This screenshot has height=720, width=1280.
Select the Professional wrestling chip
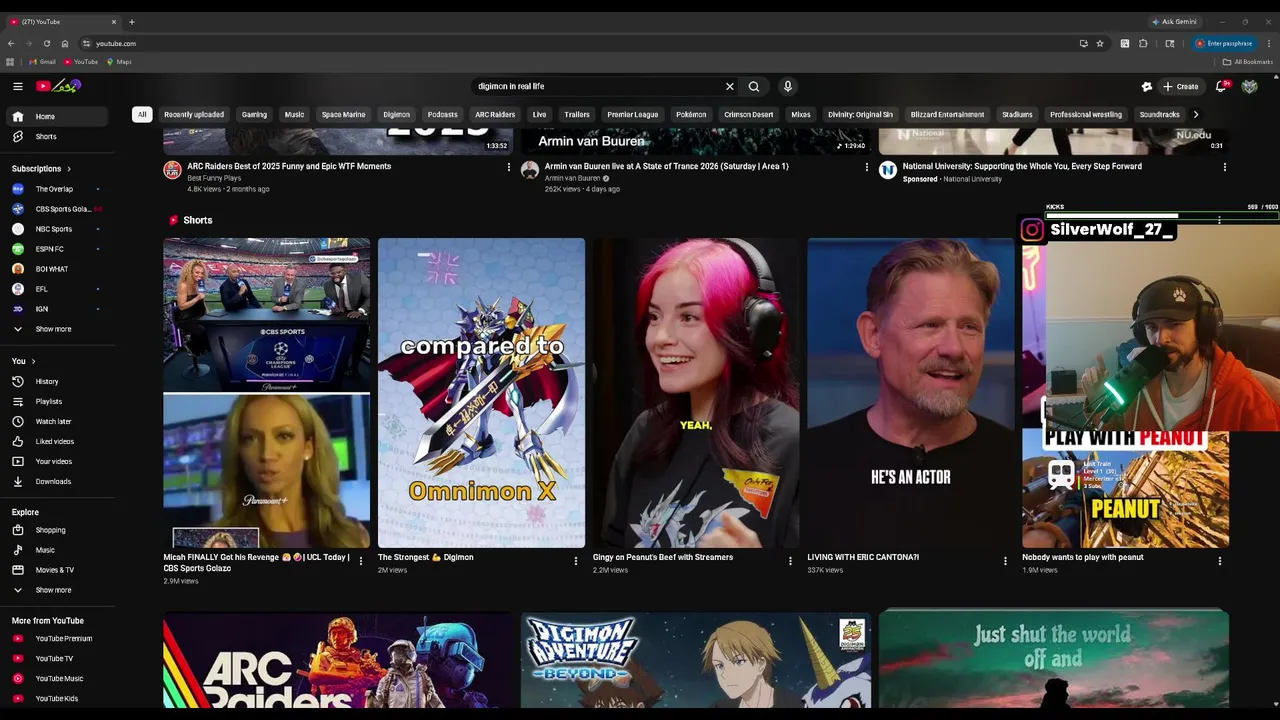coord(1085,114)
